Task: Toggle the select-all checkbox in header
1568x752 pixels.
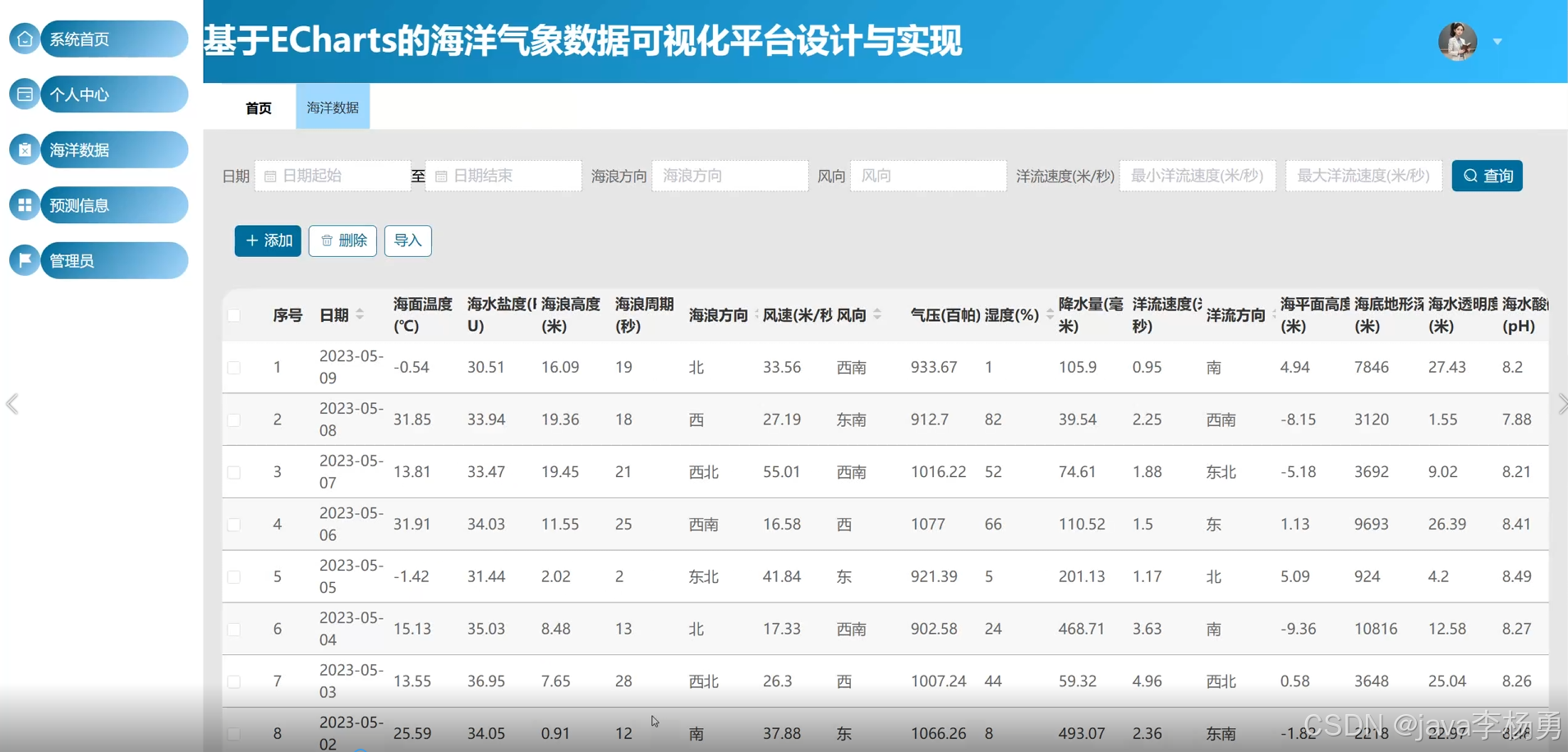Action: tap(234, 315)
